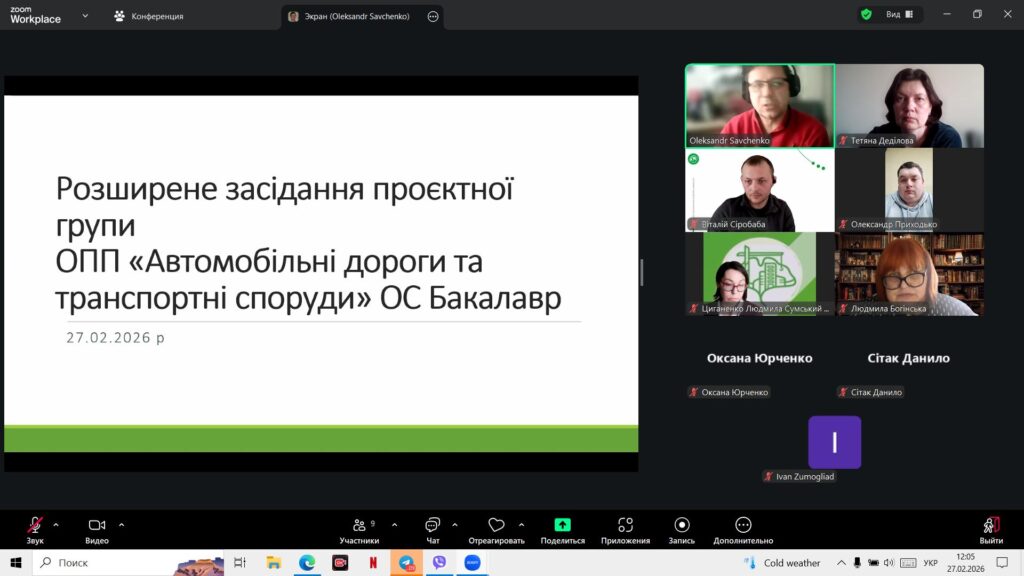The image size is (1024, 576).
Task: Expand the audio options arrow beside Звук
Action: 56,524
